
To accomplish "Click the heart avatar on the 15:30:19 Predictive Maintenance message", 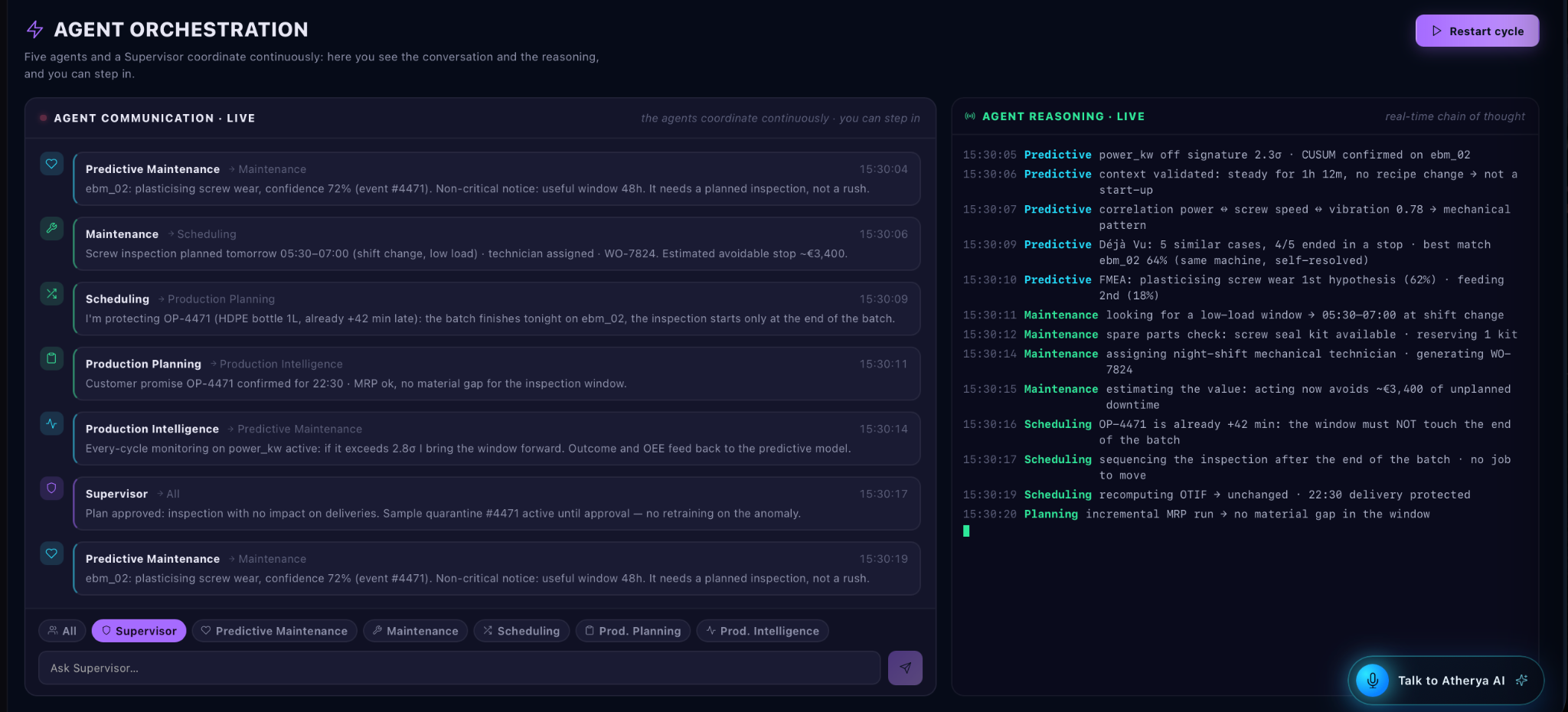I will [x=51, y=554].
